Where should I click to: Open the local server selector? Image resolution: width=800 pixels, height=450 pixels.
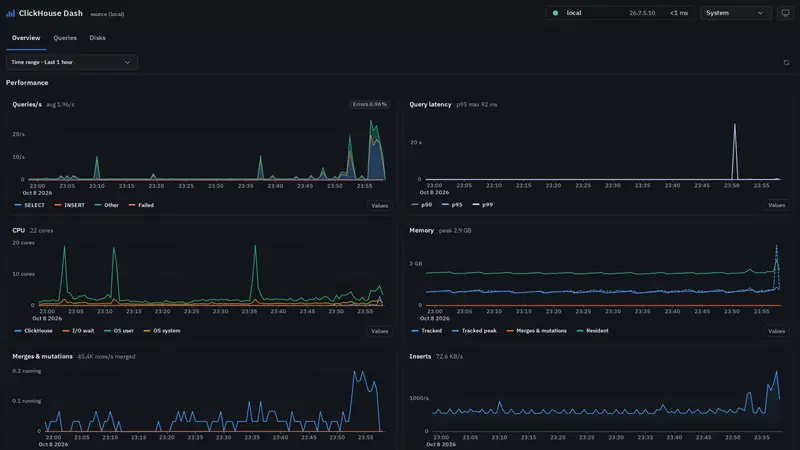(x=620, y=13)
